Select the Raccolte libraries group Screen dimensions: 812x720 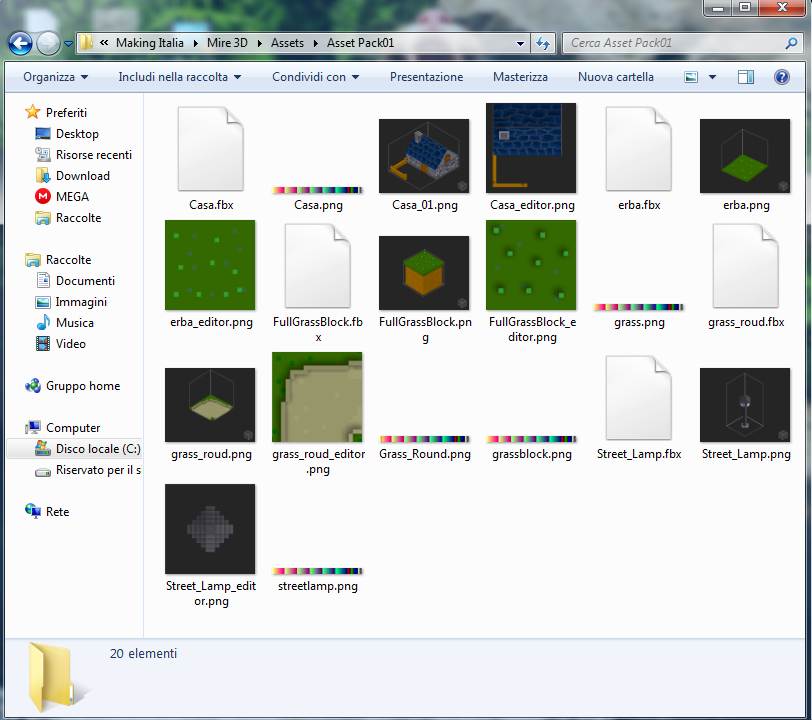coord(68,260)
